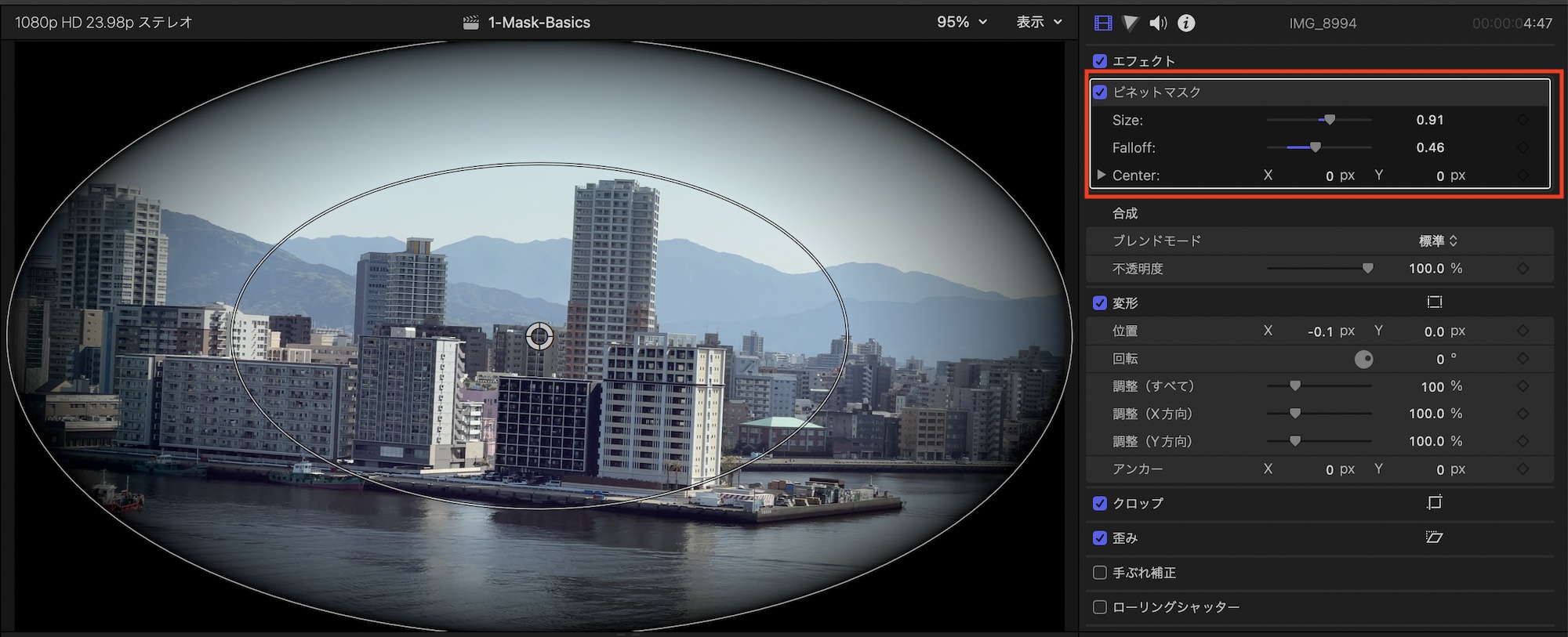The image size is (1568, 637).
Task: Click the 回転 rotation dial
Action: pos(1364,360)
